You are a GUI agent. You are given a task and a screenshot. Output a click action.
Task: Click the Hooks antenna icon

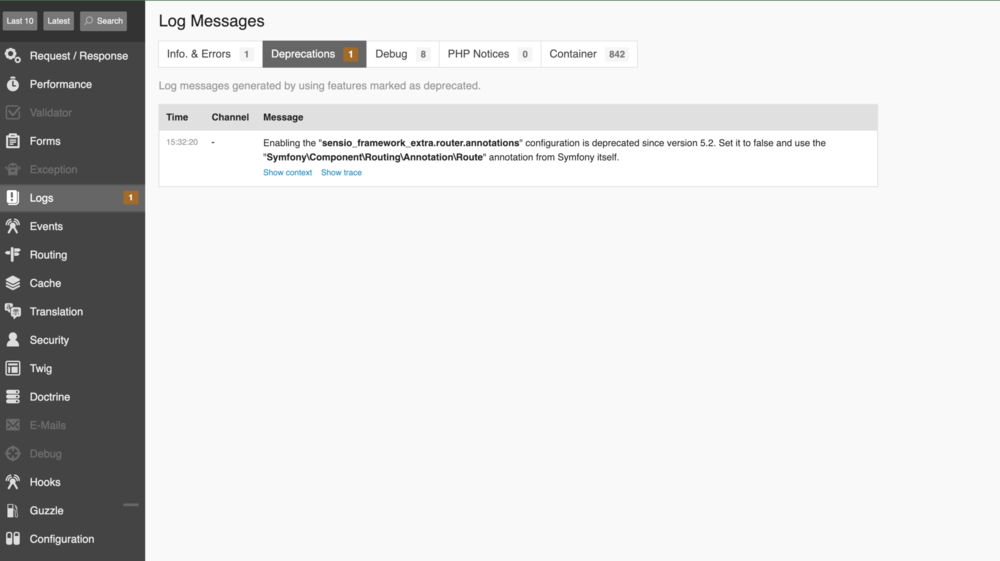click(13, 482)
